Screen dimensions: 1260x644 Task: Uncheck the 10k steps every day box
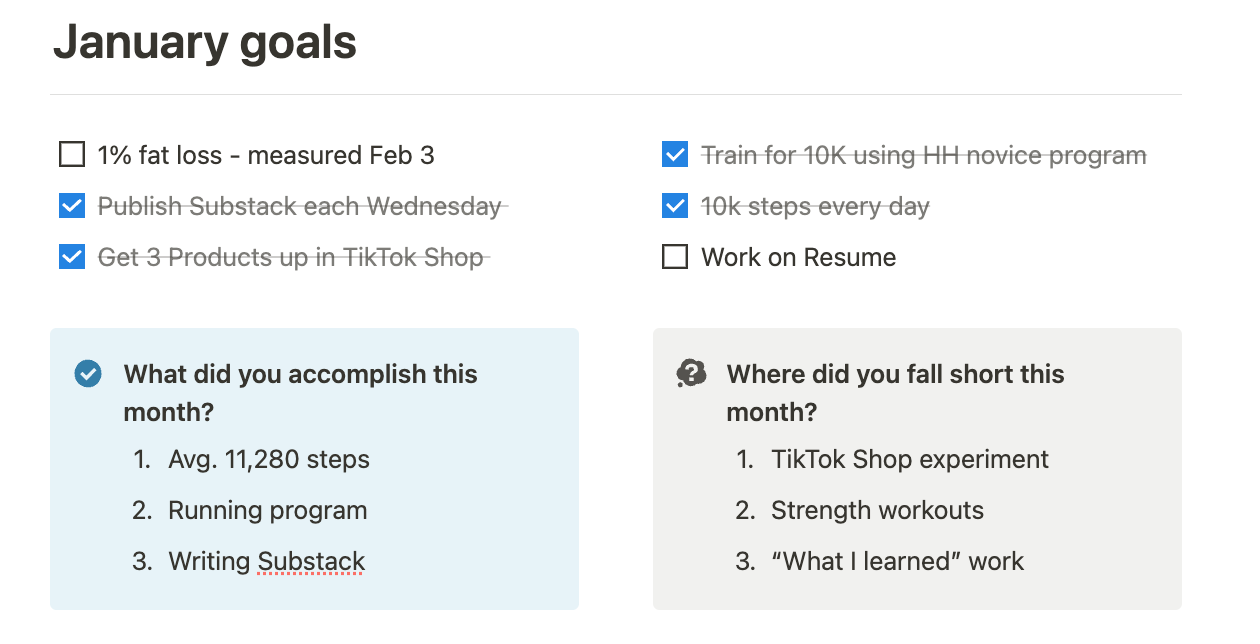coord(675,206)
